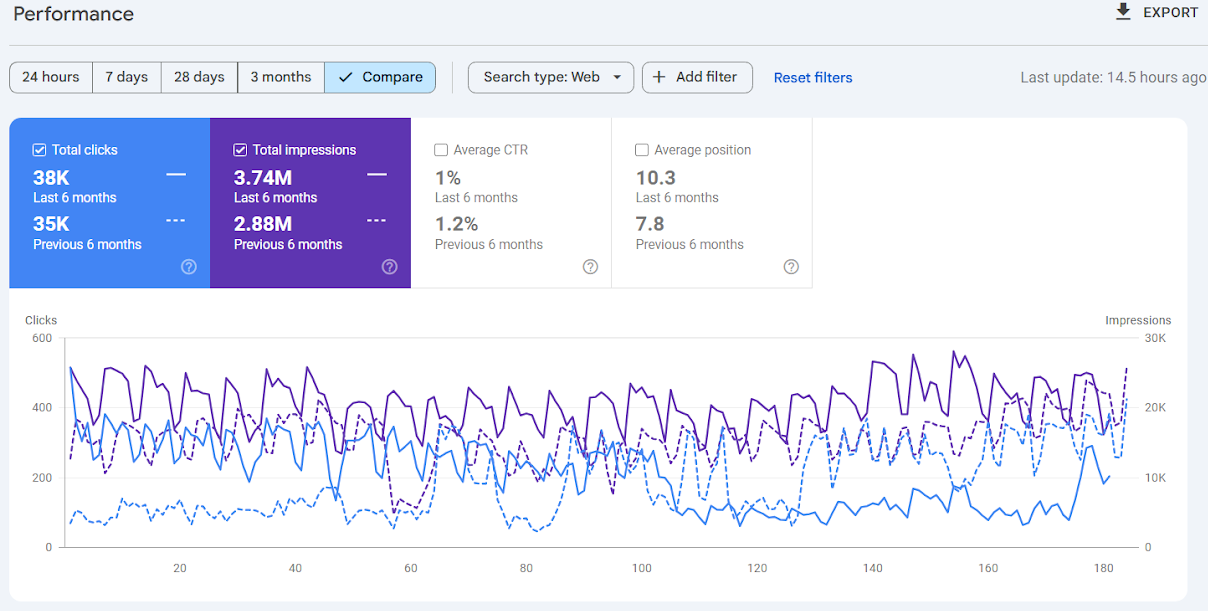Click the EXPORT button label
This screenshot has width=1208, height=611.
(1170, 13)
